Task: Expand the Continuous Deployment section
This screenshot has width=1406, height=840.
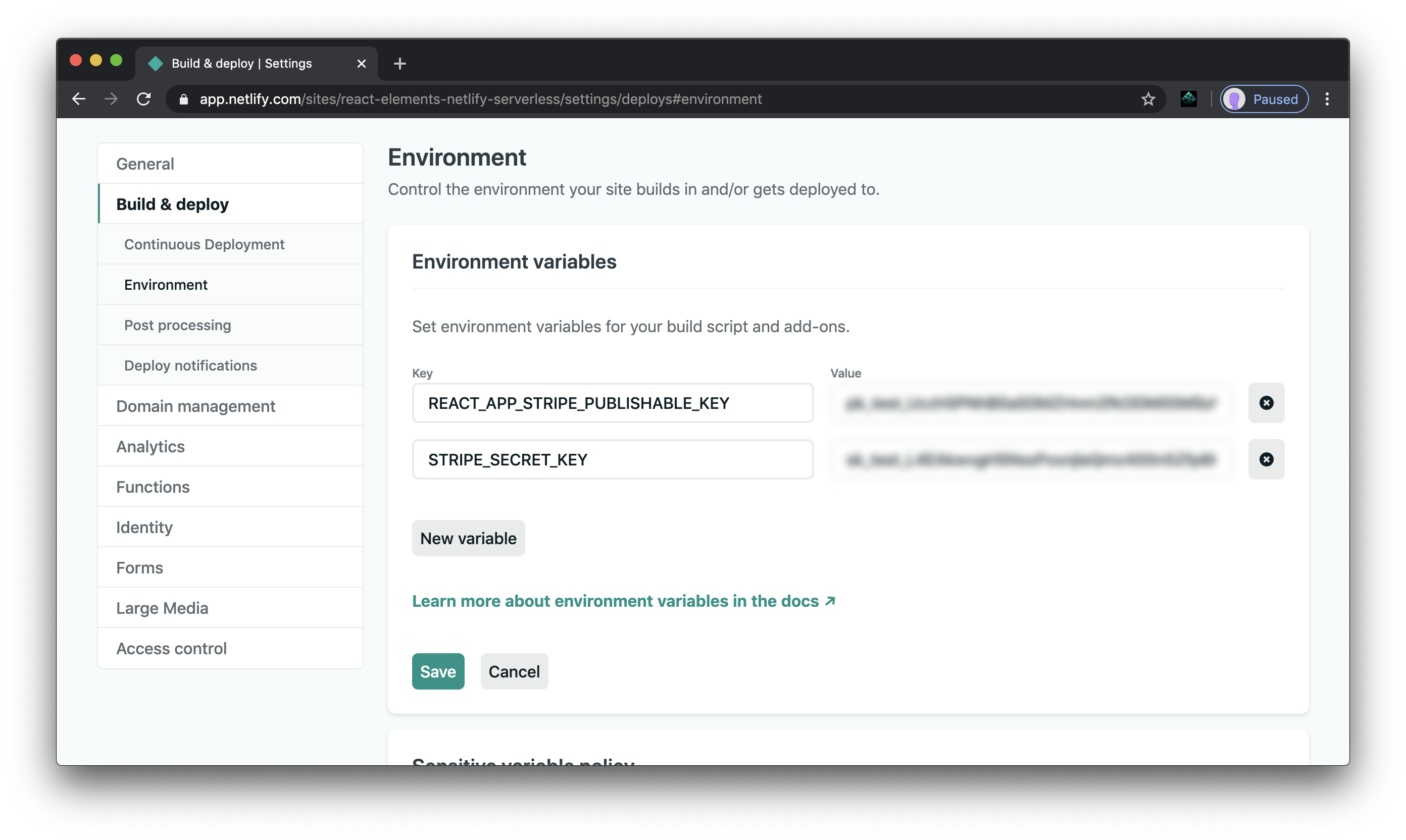Action: (x=204, y=244)
